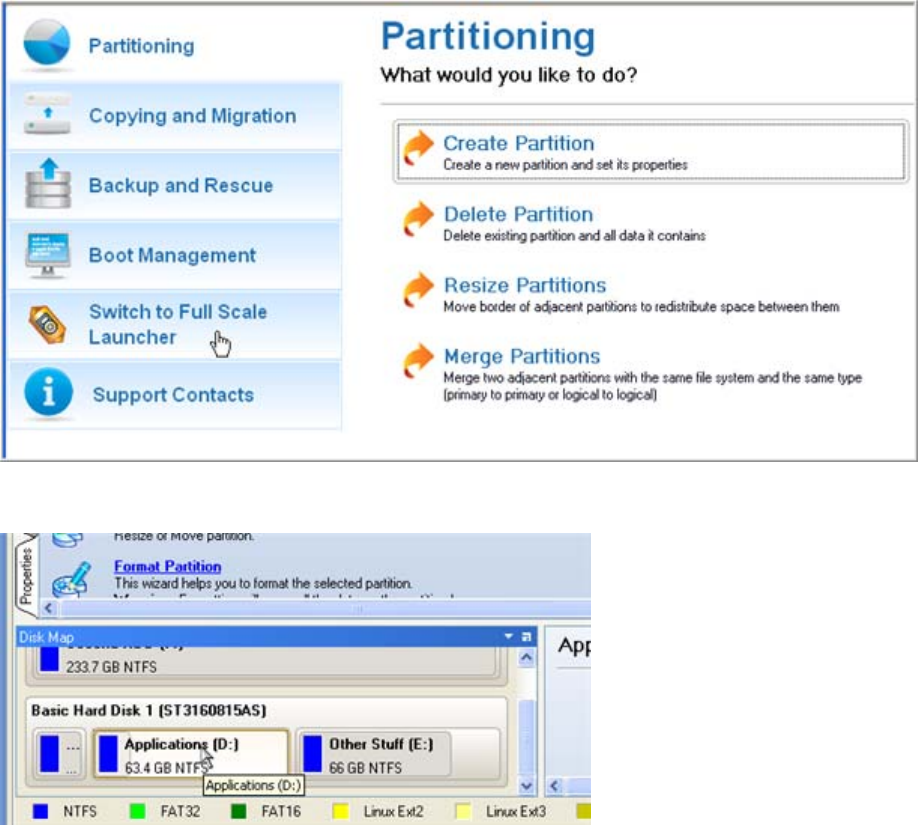Select Other Stuff (E:) partition
The width and height of the screenshot is (918, 825).
click(375, 754)
